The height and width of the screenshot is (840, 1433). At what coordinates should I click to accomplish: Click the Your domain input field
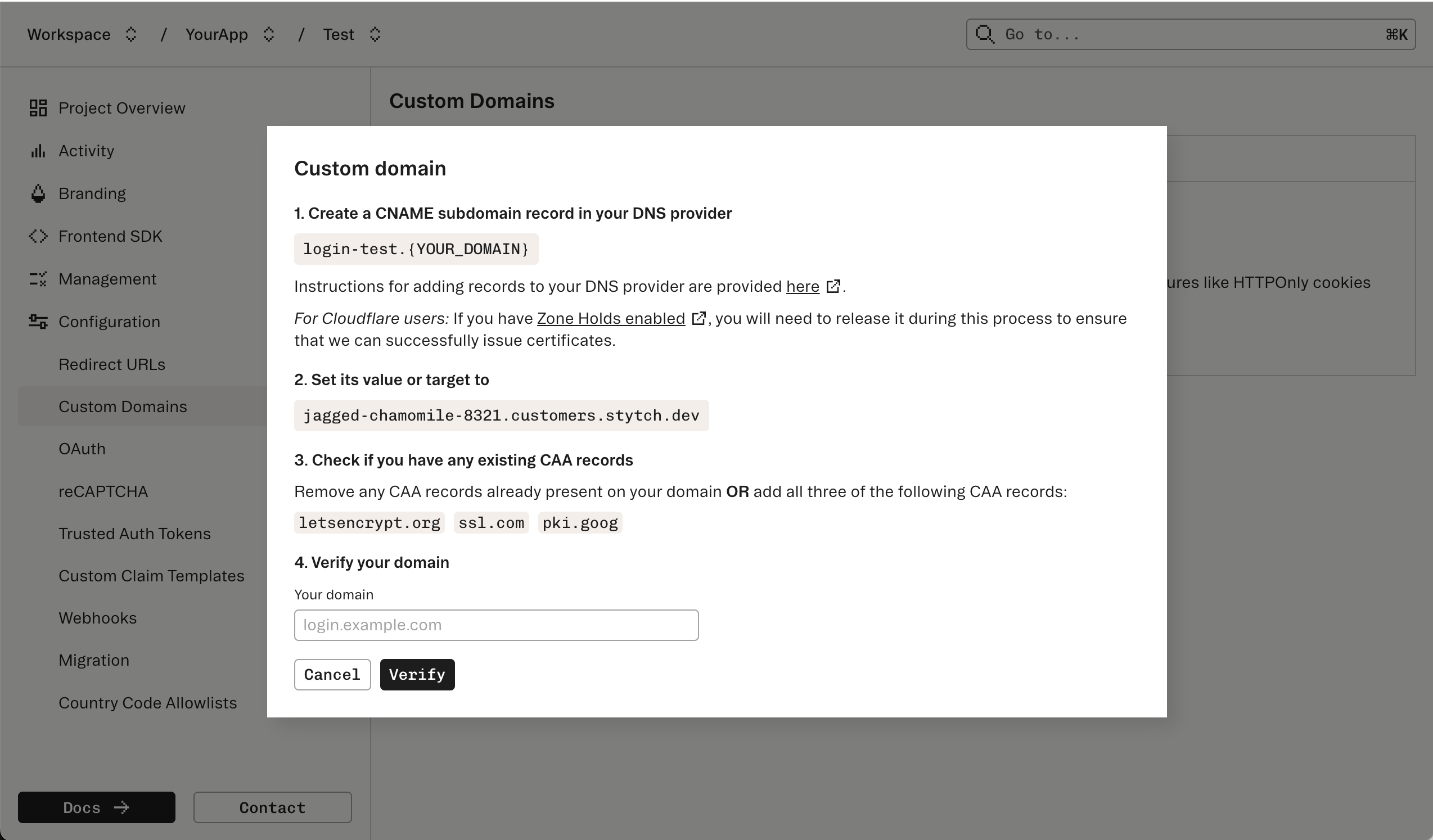click(x=495, y=625)
